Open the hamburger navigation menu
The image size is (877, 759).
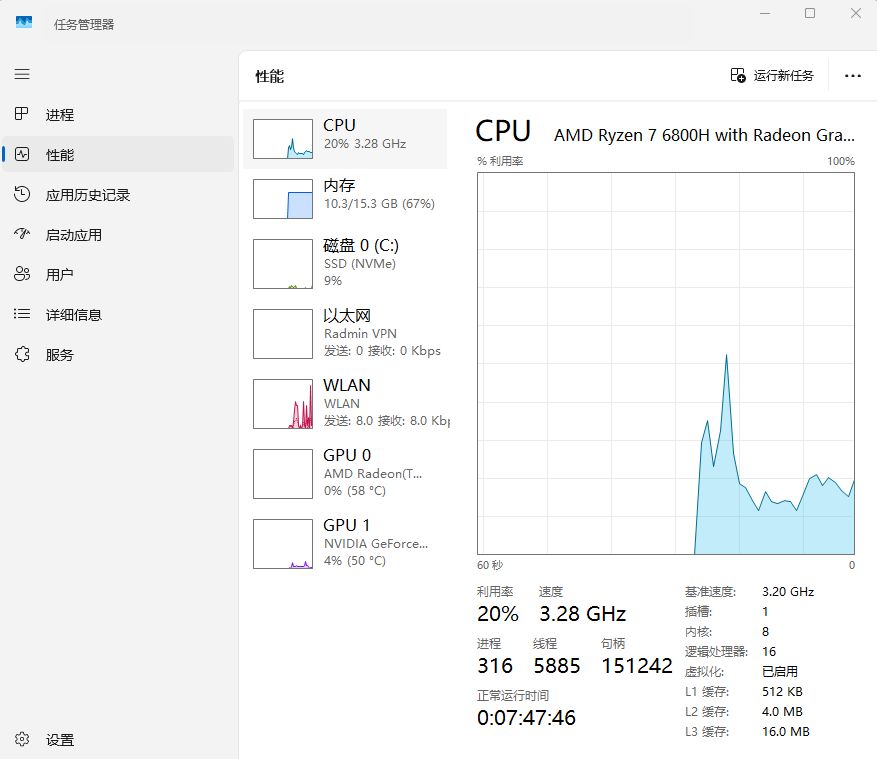coord(22,74)
